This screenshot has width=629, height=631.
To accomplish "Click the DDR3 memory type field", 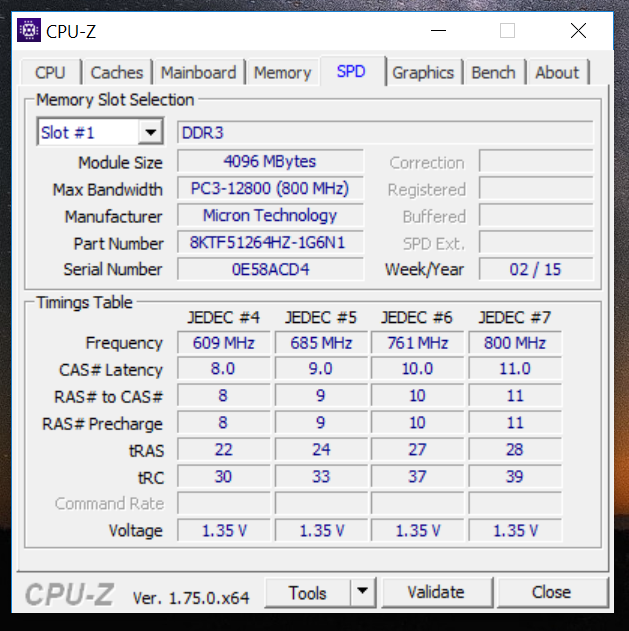I will tap(385, 132).
